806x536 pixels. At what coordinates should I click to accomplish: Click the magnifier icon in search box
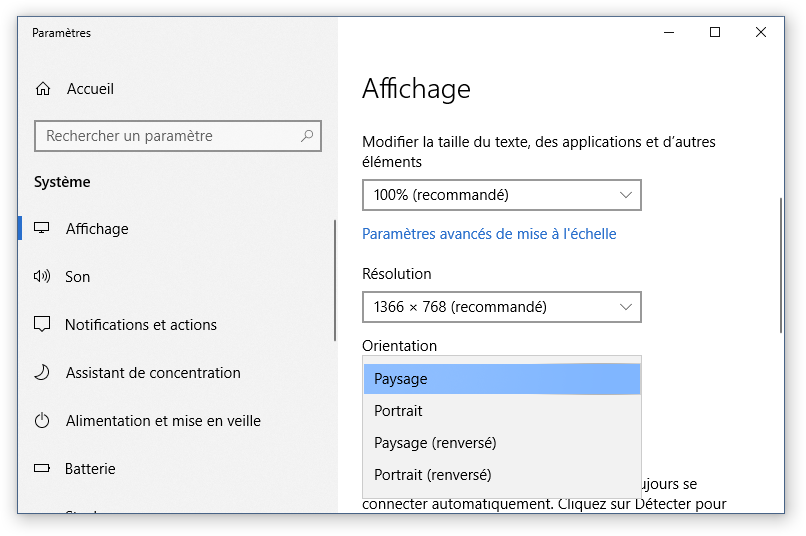pos(307,136)
